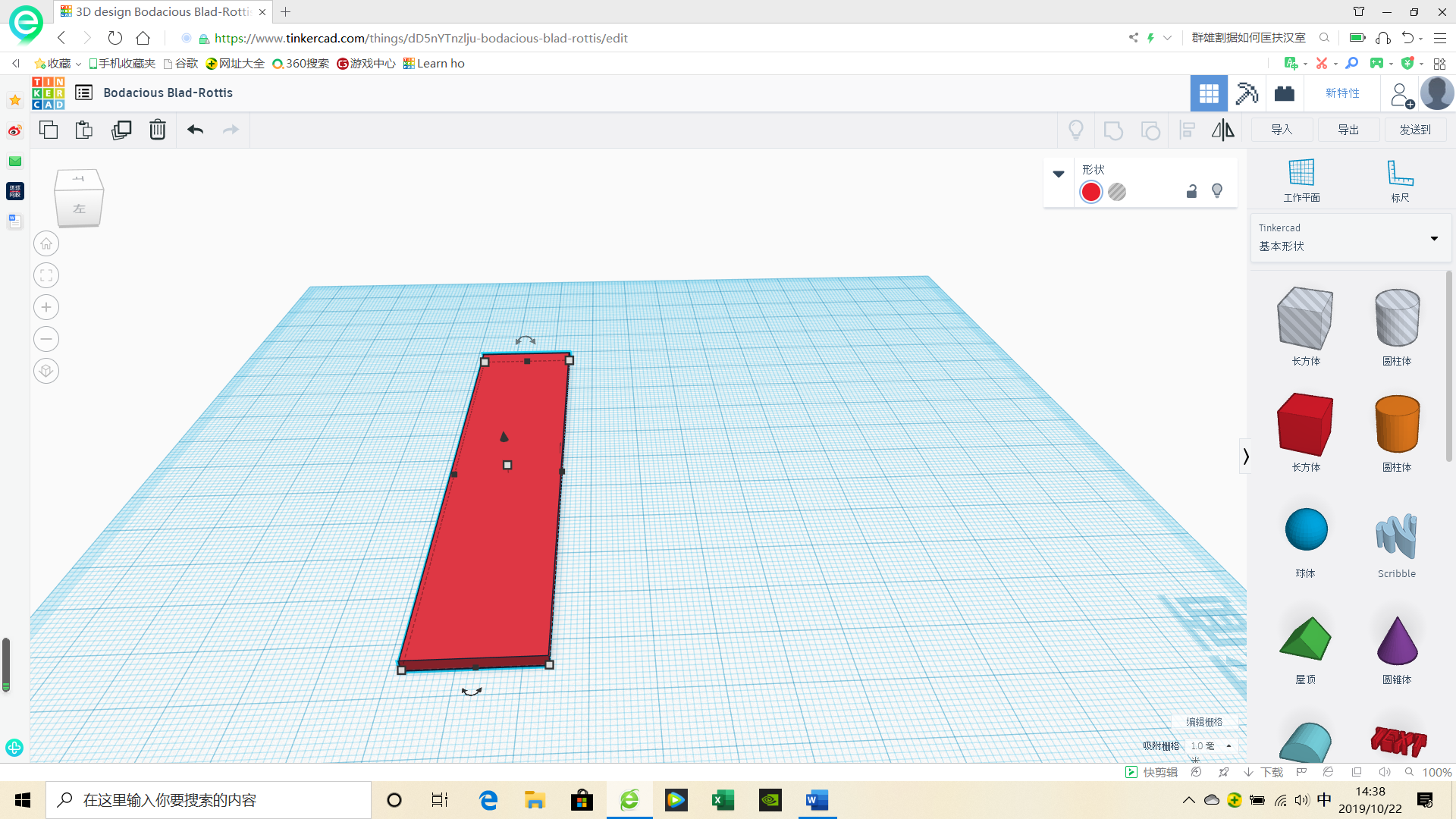Open the Learn ho bookmark

[434, 64]
